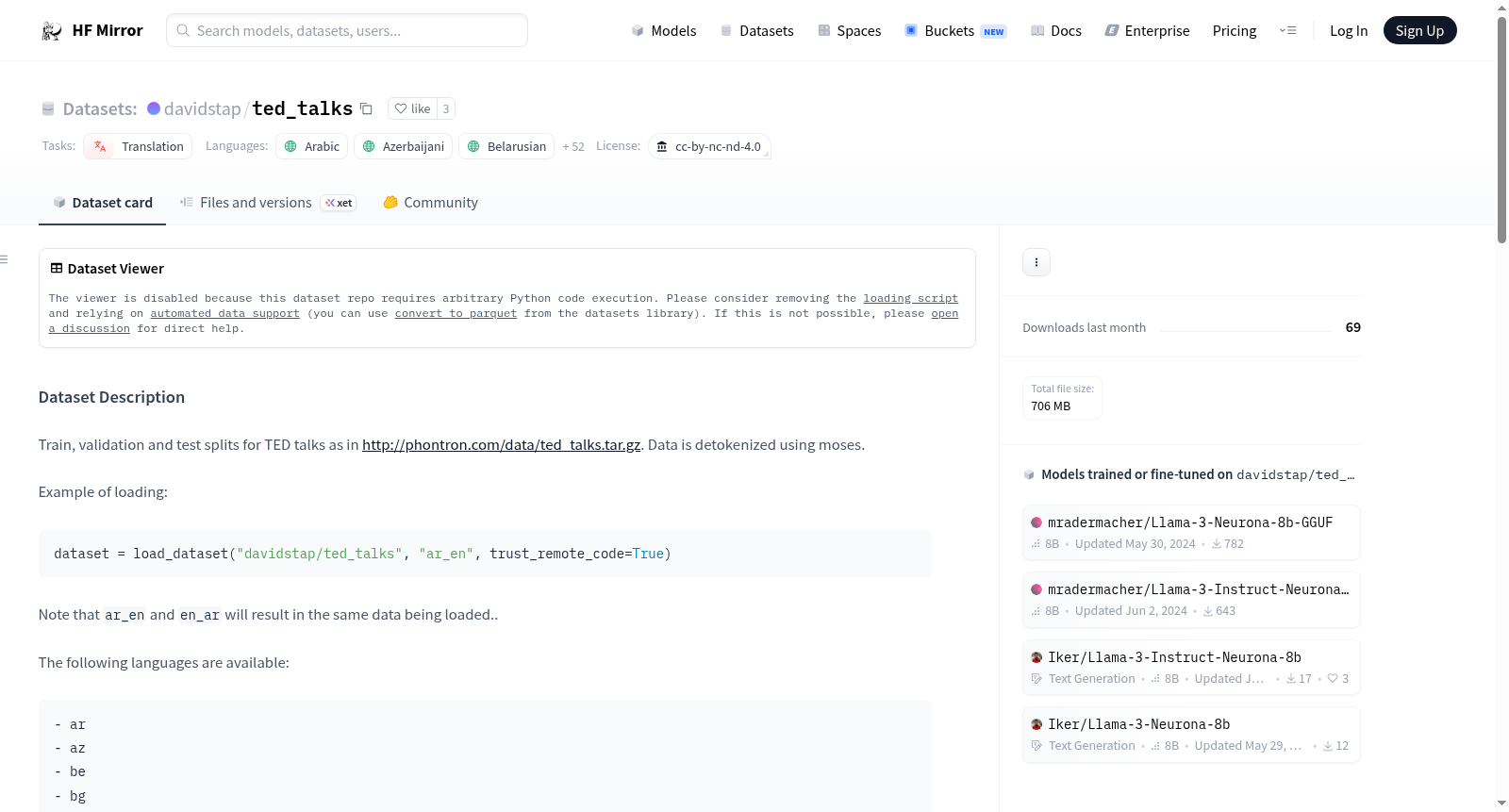The width and height of the screenshot is (1509, 812).
Task: Click the Log In link
Action: [x=1349, y=31]
